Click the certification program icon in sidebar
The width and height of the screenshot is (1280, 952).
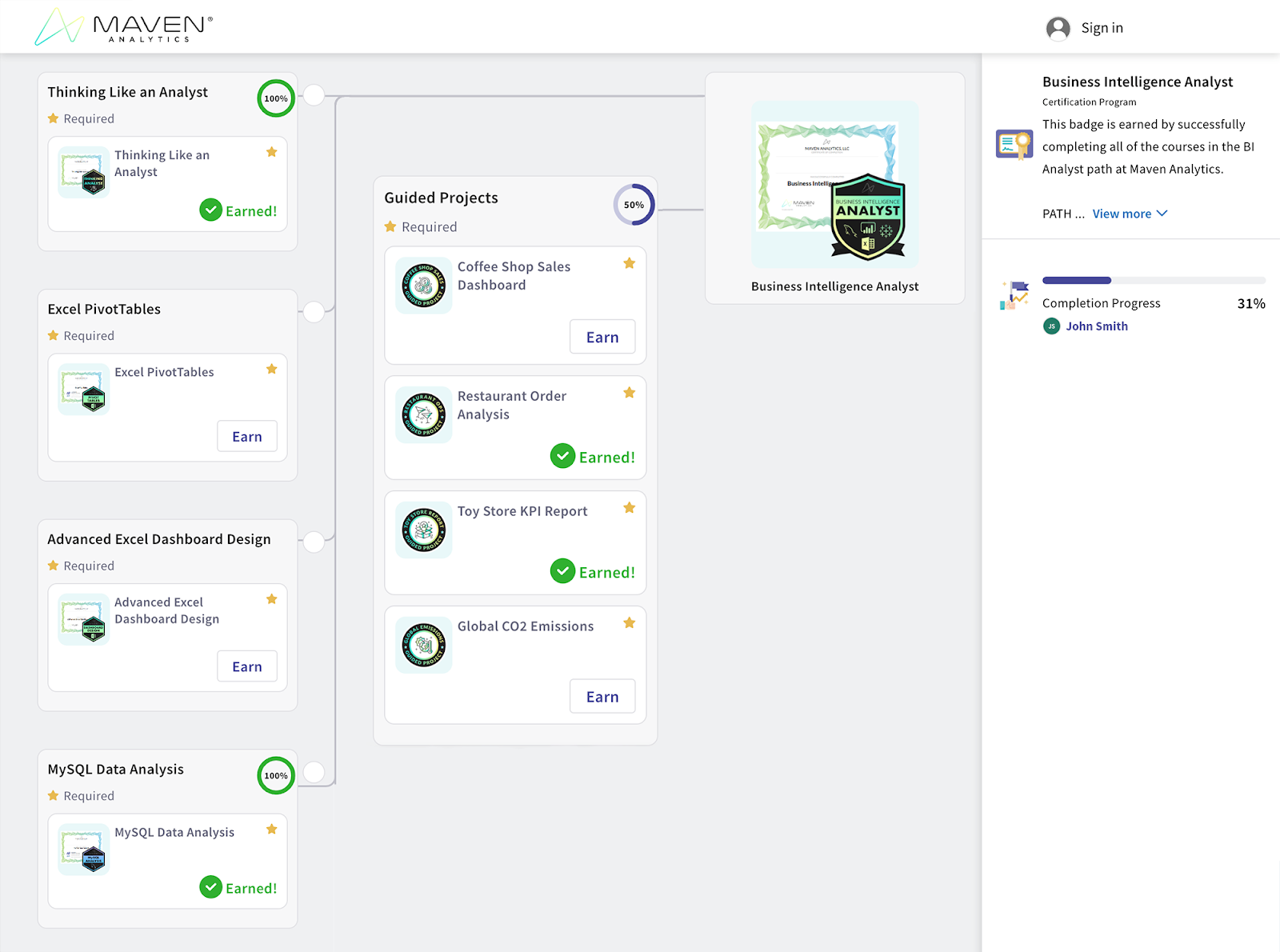[x=1014, y=144]
